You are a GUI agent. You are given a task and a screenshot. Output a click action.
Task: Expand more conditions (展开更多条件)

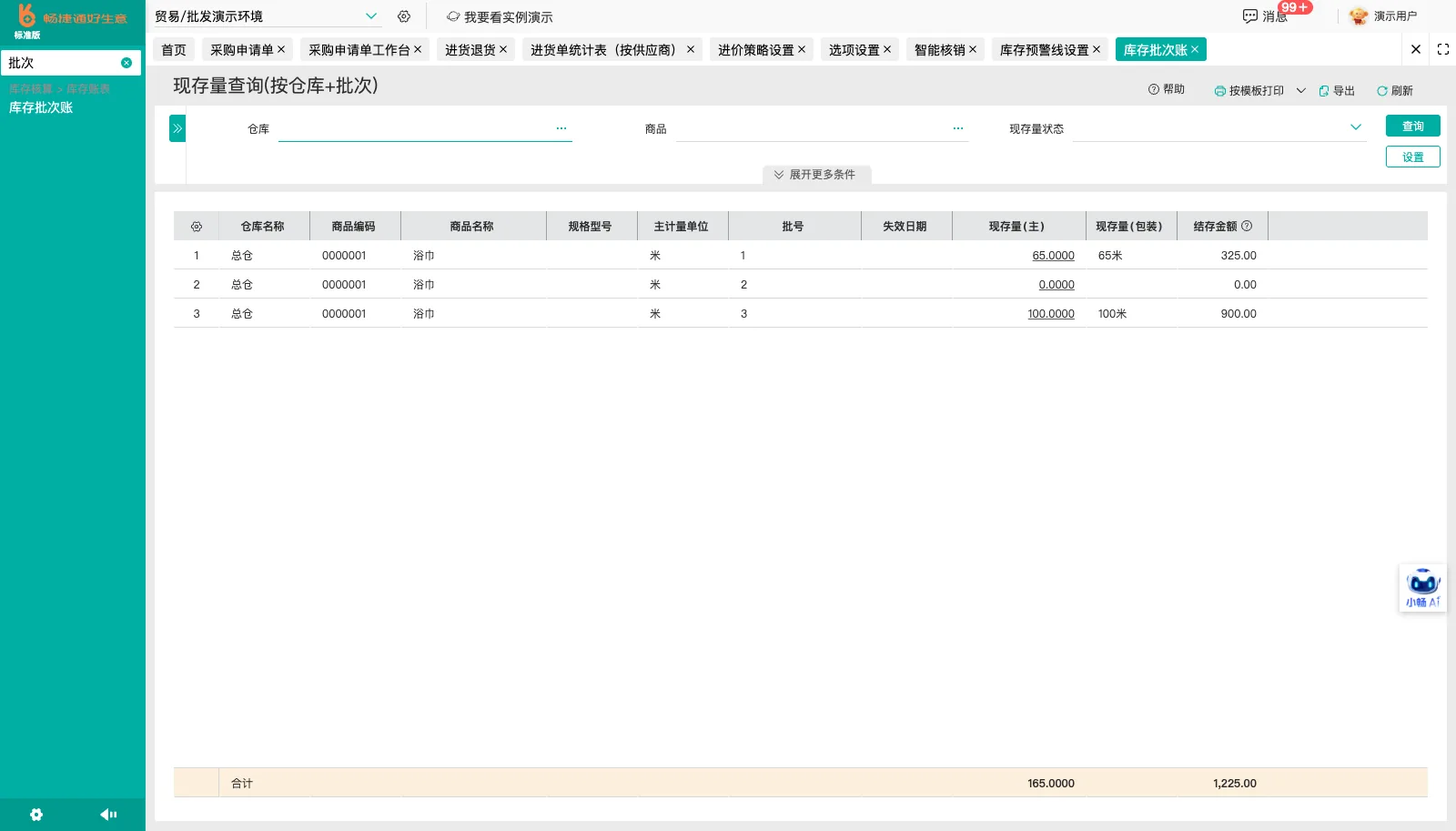click(x=816, y=175)
